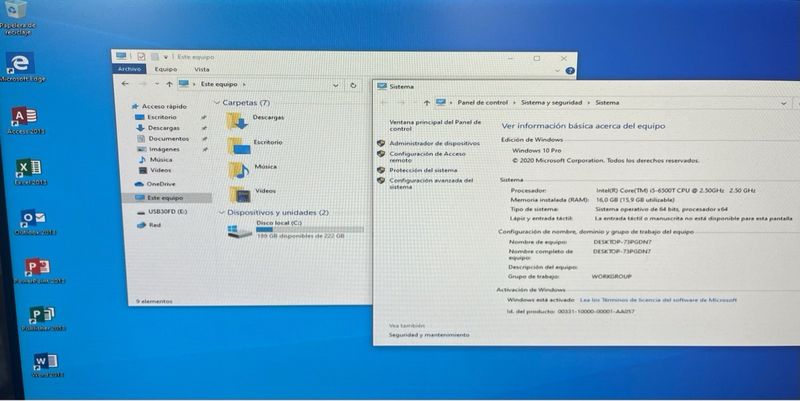Viewport: 800px width, 401px height.
Task: Select the Vídeos folder icon
Action: click(240, 194)
